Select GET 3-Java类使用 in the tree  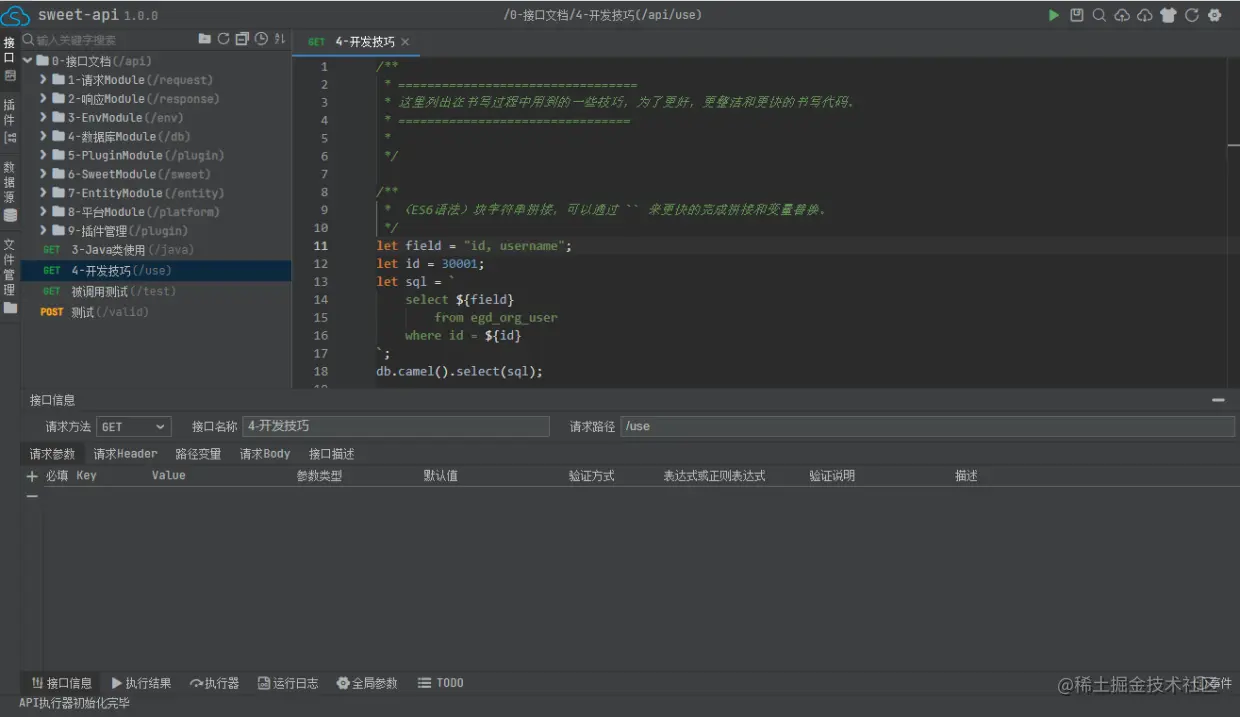156,250
